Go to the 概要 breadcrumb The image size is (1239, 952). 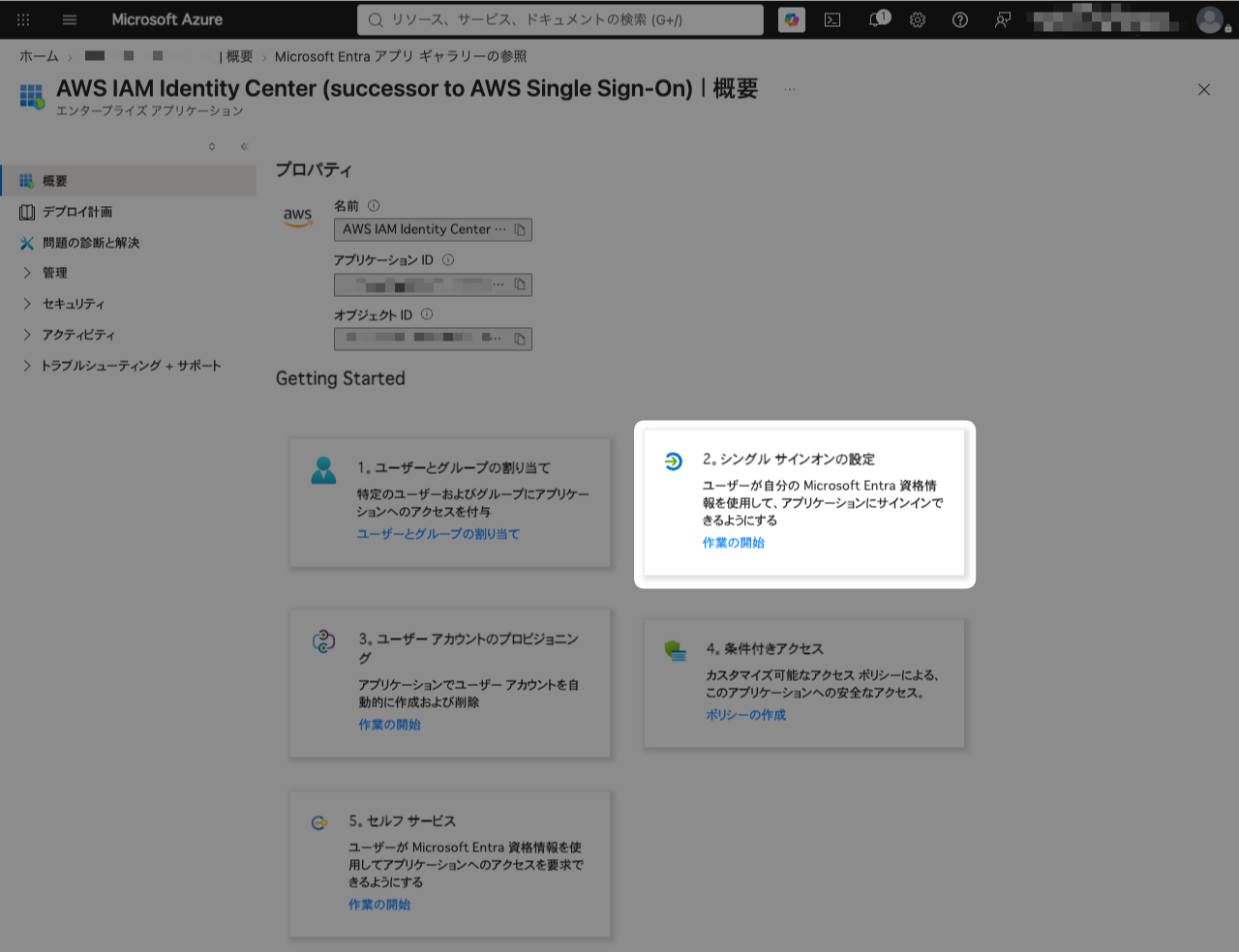coord(239,56)
